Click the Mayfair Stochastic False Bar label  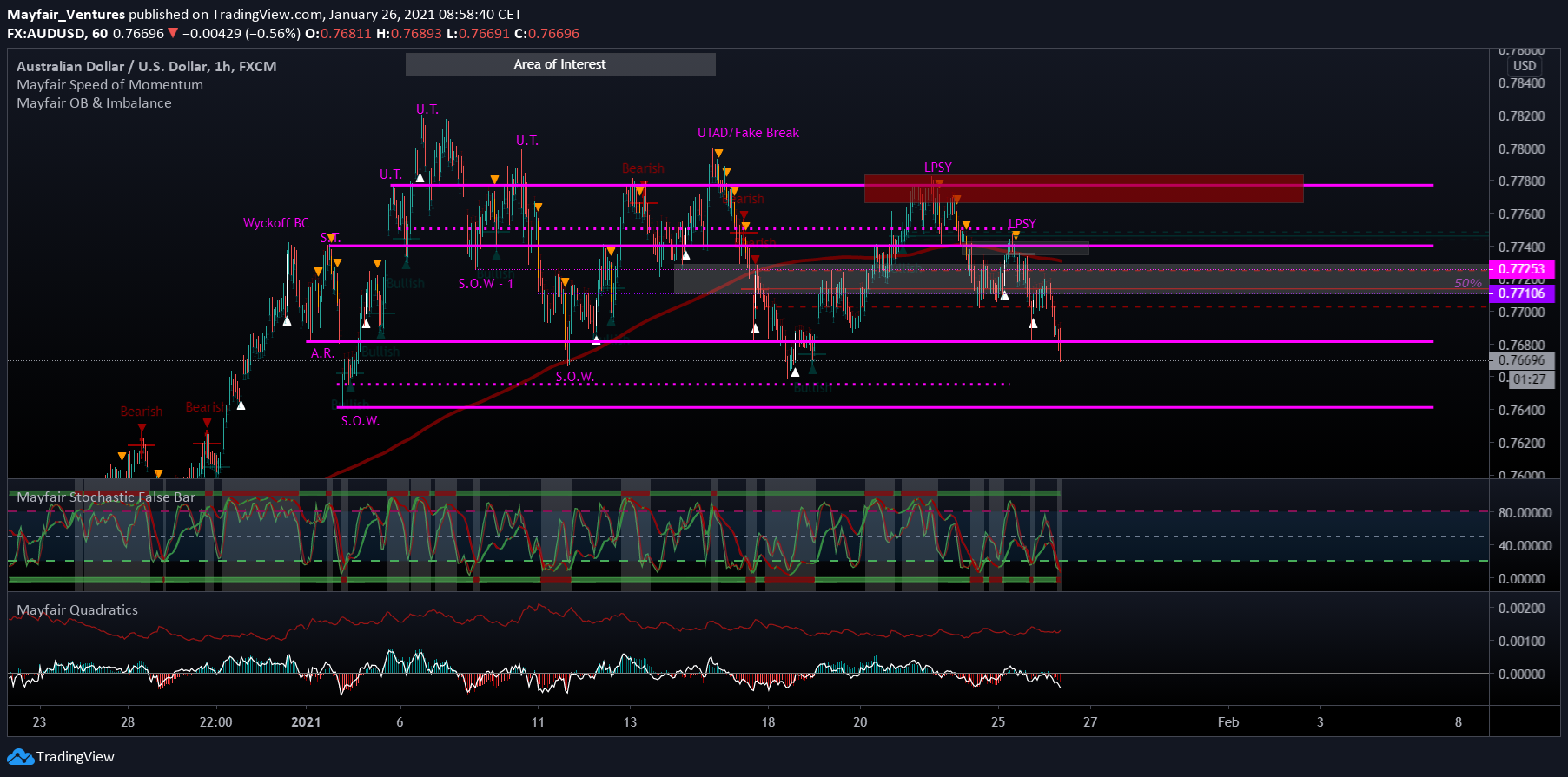(x=106, y=497)
